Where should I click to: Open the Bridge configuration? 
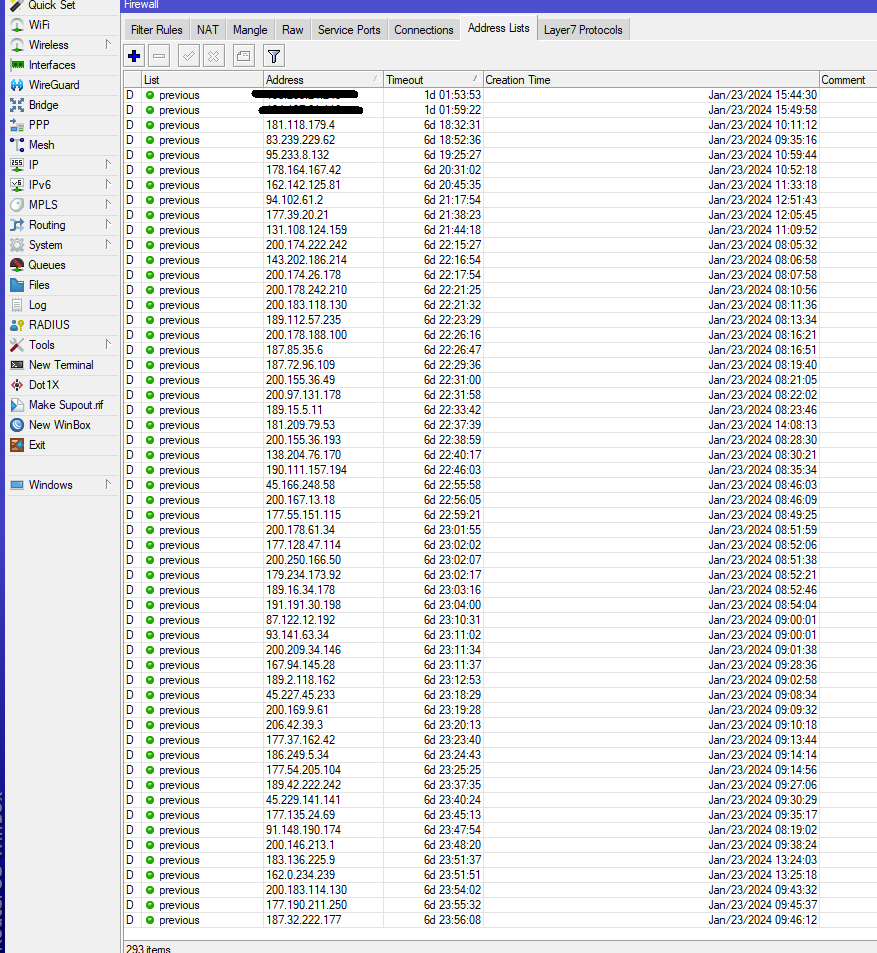(x=43, y=105)
